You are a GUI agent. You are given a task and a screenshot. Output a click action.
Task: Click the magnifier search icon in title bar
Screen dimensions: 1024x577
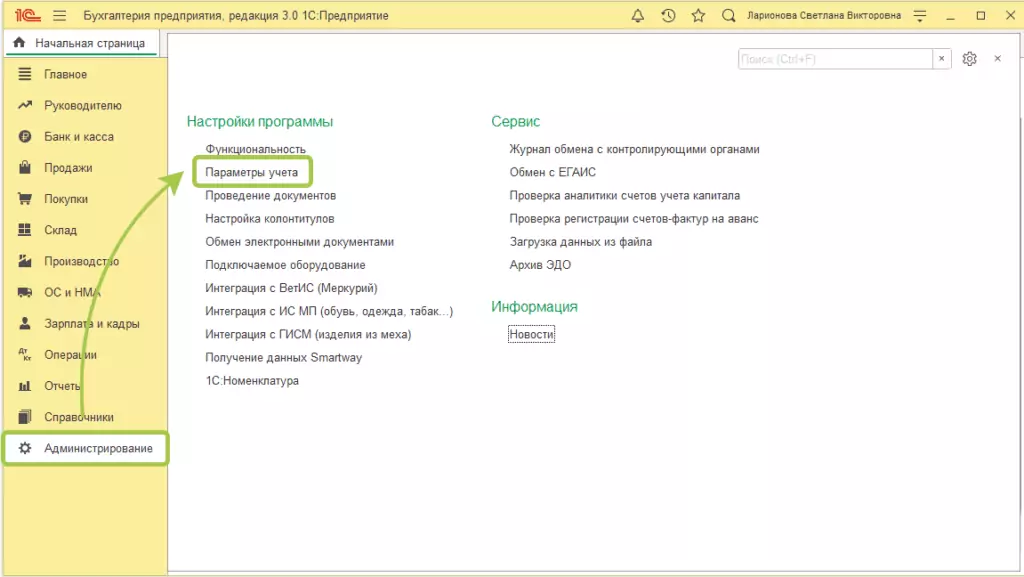click(728, 16)
